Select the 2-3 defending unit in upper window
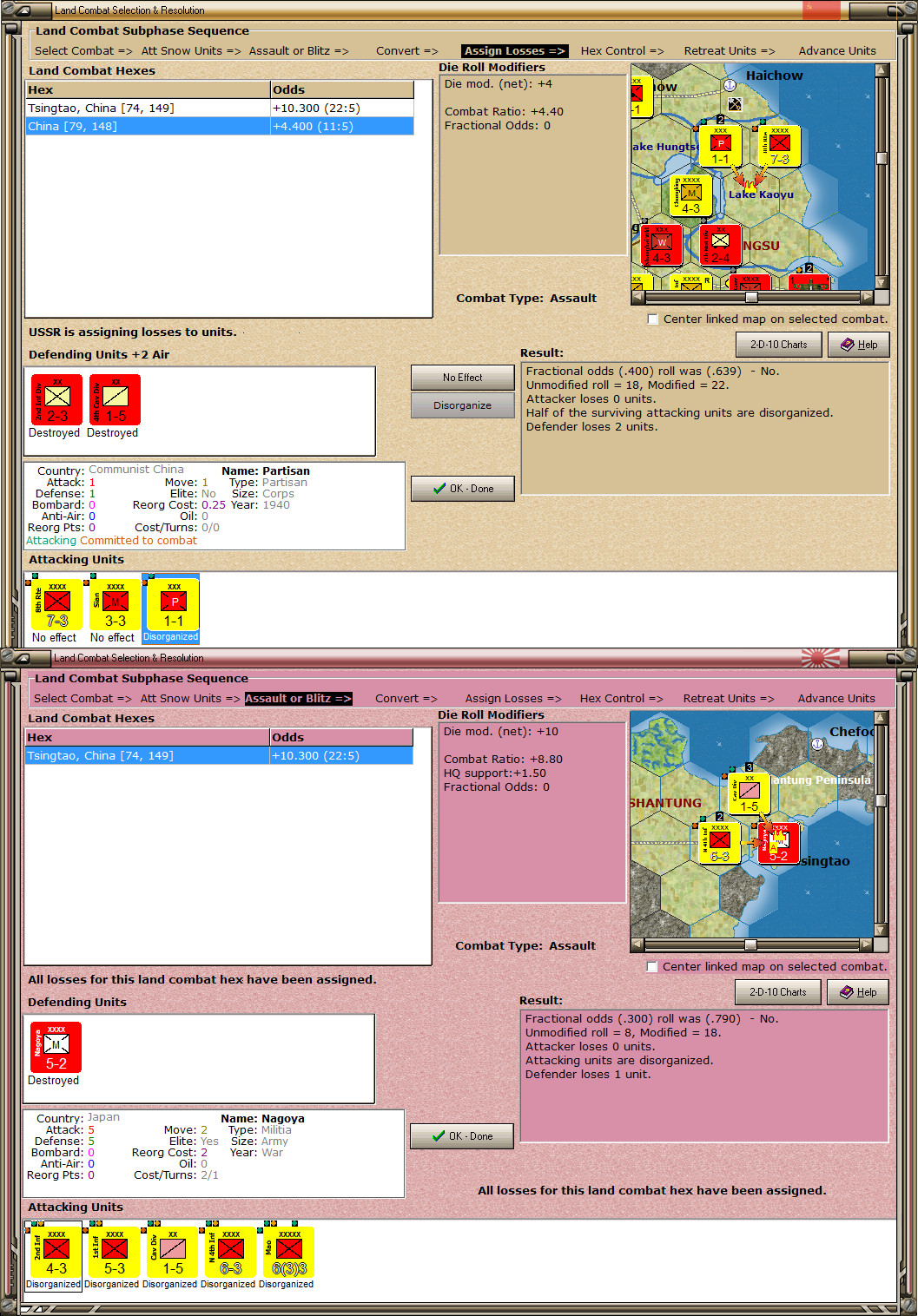918x1316 pixels. coord(56,399)
